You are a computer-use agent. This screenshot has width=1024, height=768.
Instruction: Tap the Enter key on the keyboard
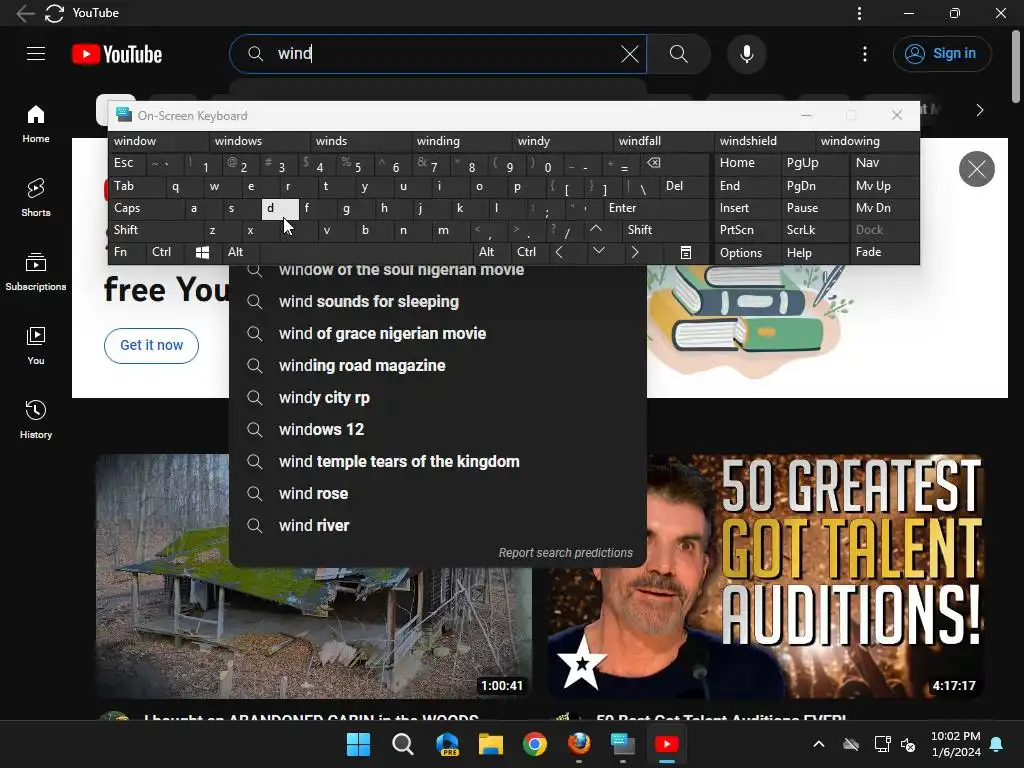656,208
